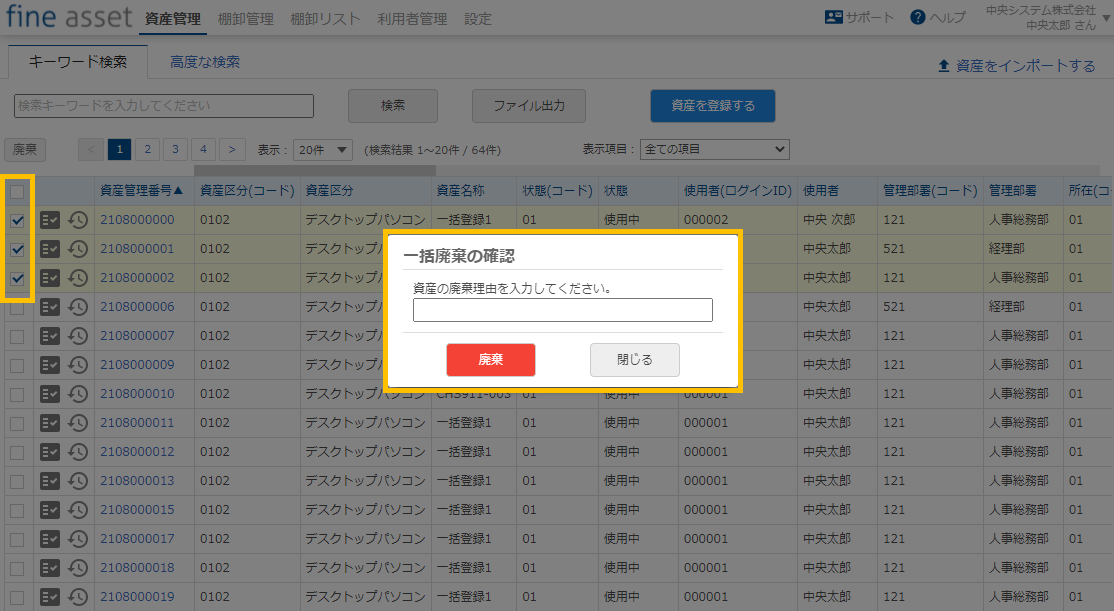Viewport: 1114px width, 611px height.
Task: Open edit icon for asset 2108000002
Action: 50,279
